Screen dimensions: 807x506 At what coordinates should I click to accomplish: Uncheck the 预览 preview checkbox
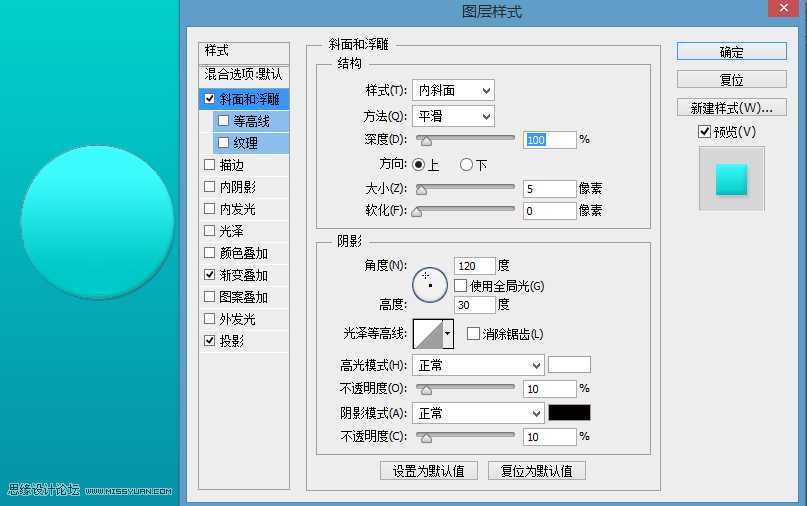[704, 132]
